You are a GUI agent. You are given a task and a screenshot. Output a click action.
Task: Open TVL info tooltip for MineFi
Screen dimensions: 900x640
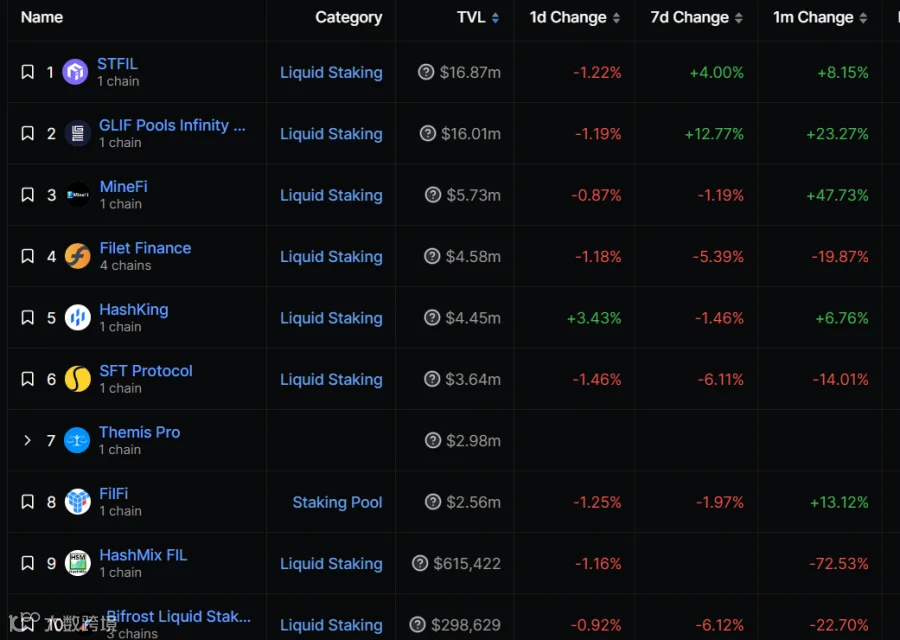433,195
